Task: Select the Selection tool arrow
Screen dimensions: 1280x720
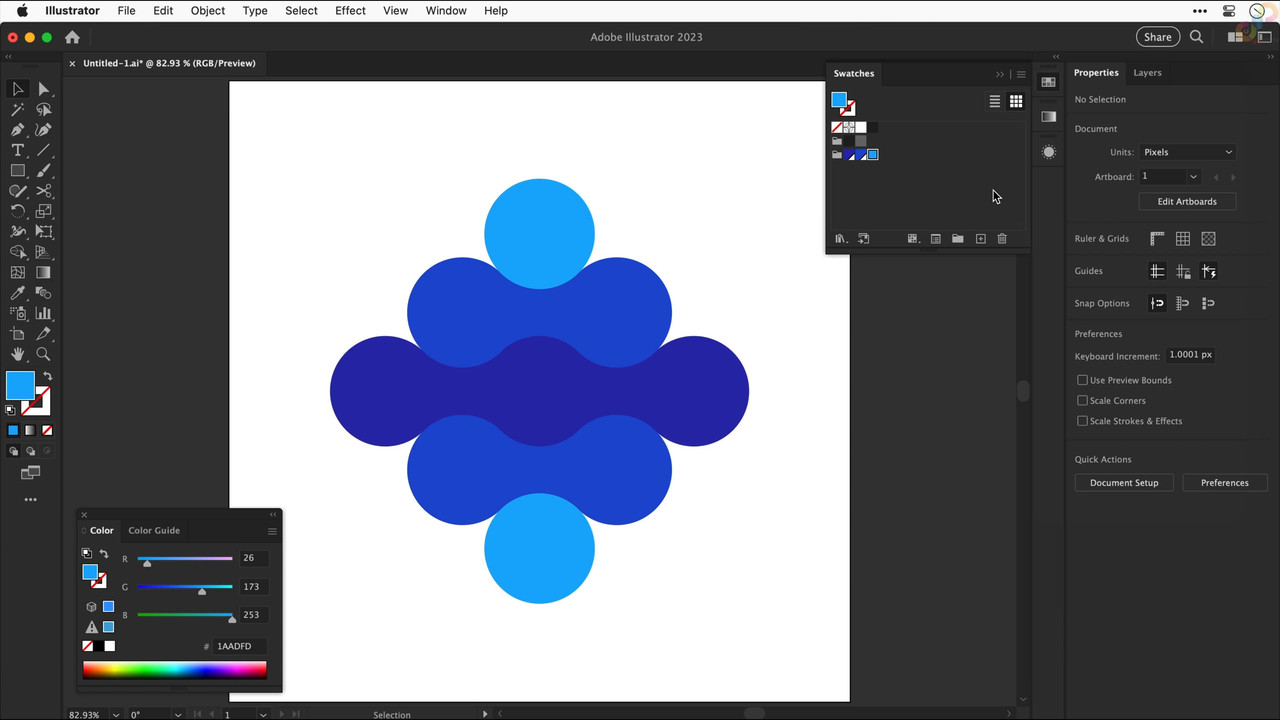Action: [17, 89]
